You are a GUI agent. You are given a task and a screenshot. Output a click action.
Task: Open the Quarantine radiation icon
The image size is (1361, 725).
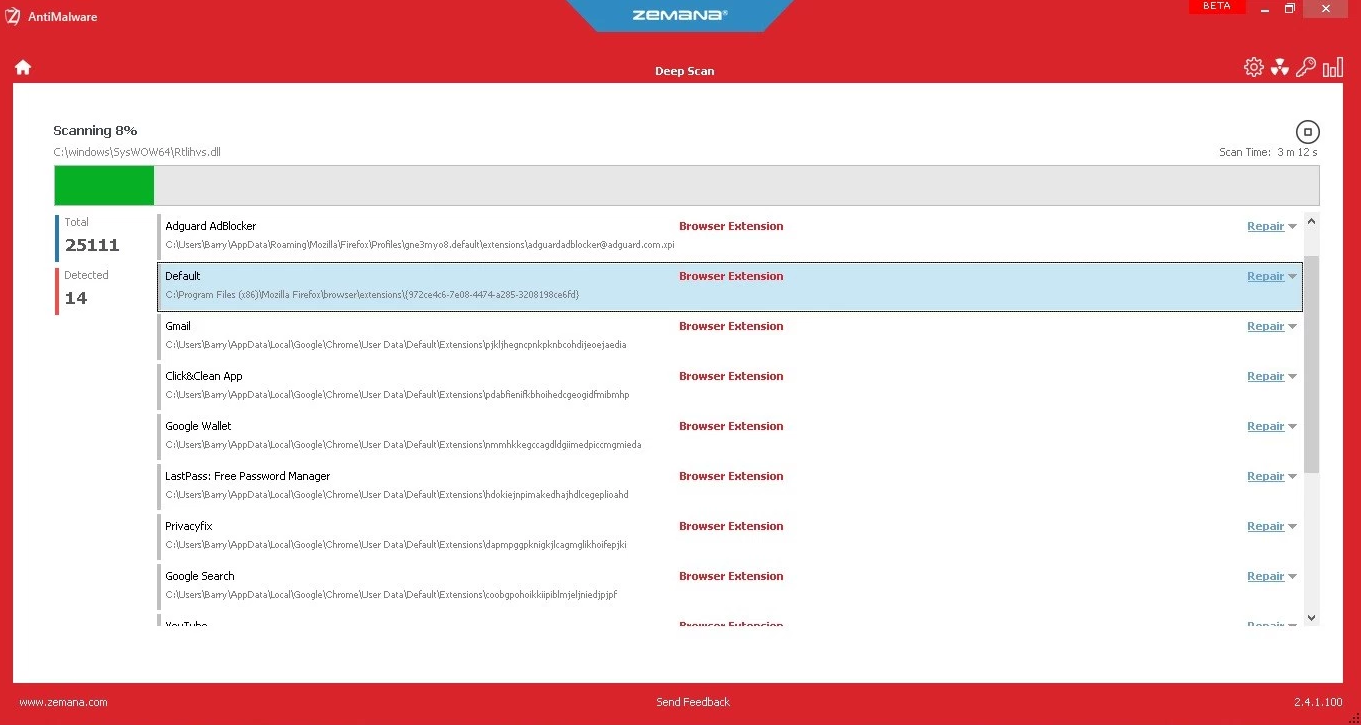pos(1279,67)
